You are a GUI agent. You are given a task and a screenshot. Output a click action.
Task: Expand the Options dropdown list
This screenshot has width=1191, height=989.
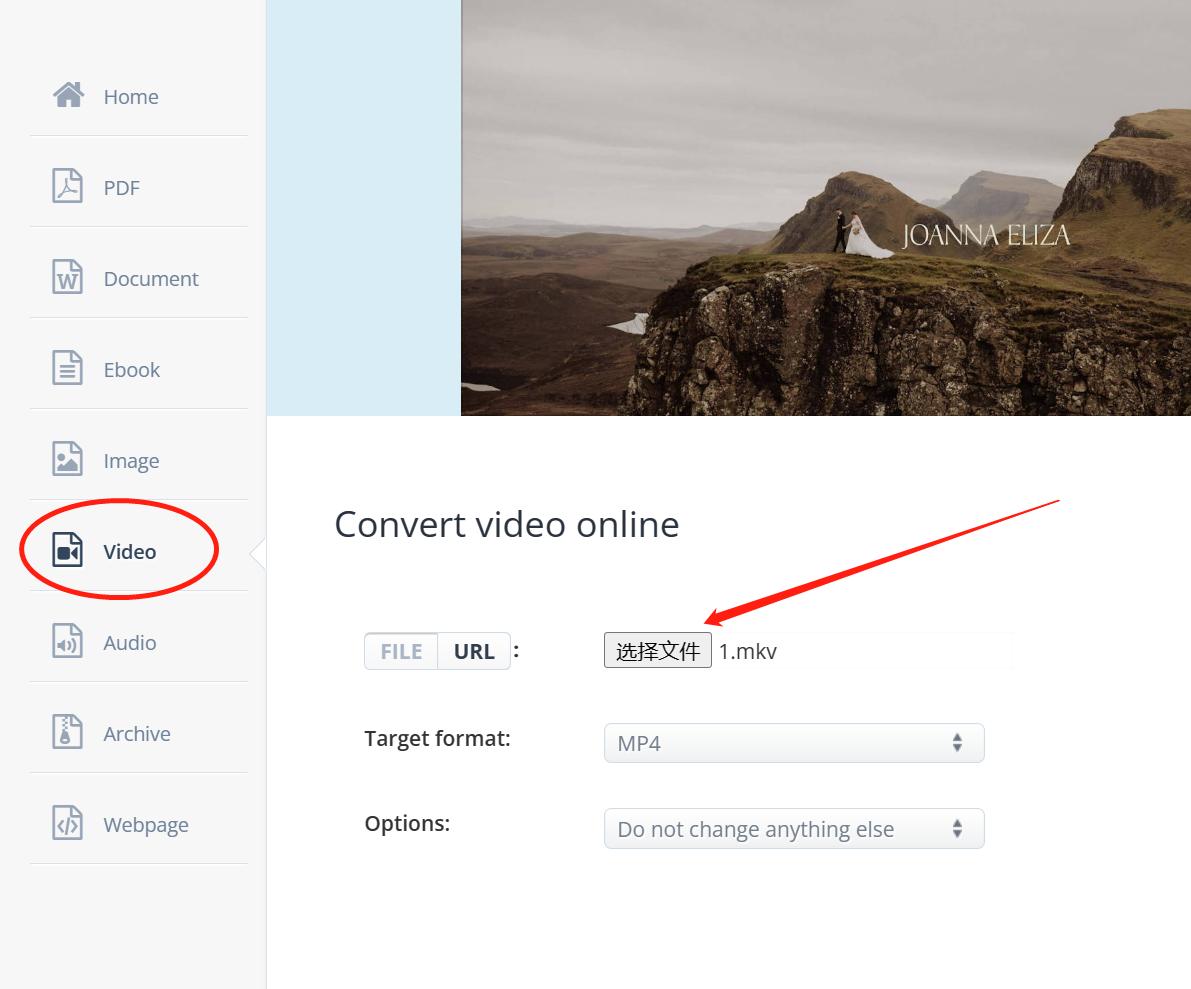(780, 829)
